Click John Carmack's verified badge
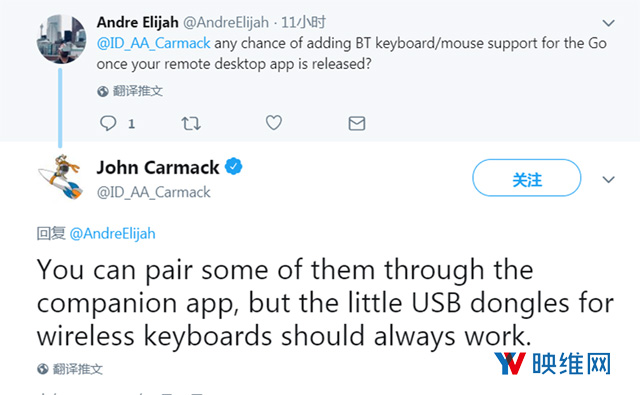640x395 pixels. click(233, 166)
